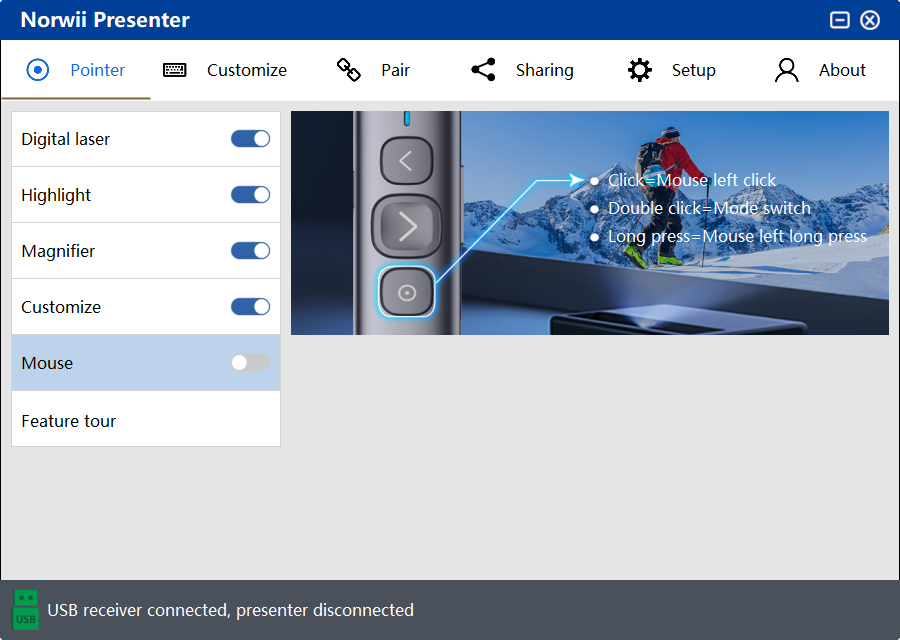Viewport: 900px width, 640px height.
Task: Close the Norwii Presenter window
Action: tap(870, 20)
